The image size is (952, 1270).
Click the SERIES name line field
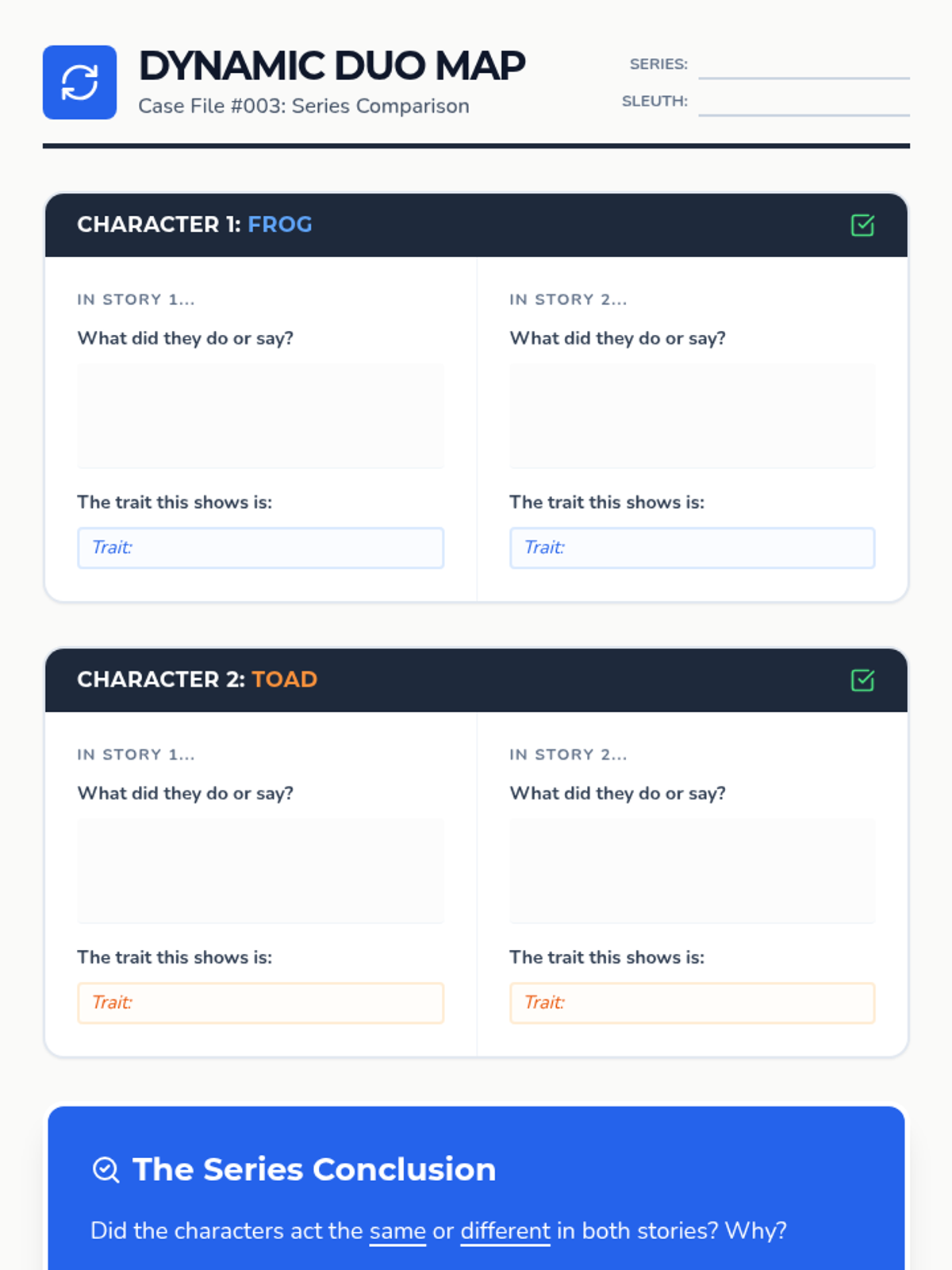pos(803,66)
